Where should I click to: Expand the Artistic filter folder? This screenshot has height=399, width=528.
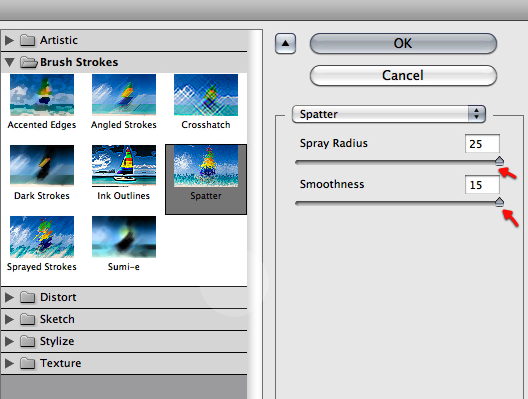[x=9, y=40]
